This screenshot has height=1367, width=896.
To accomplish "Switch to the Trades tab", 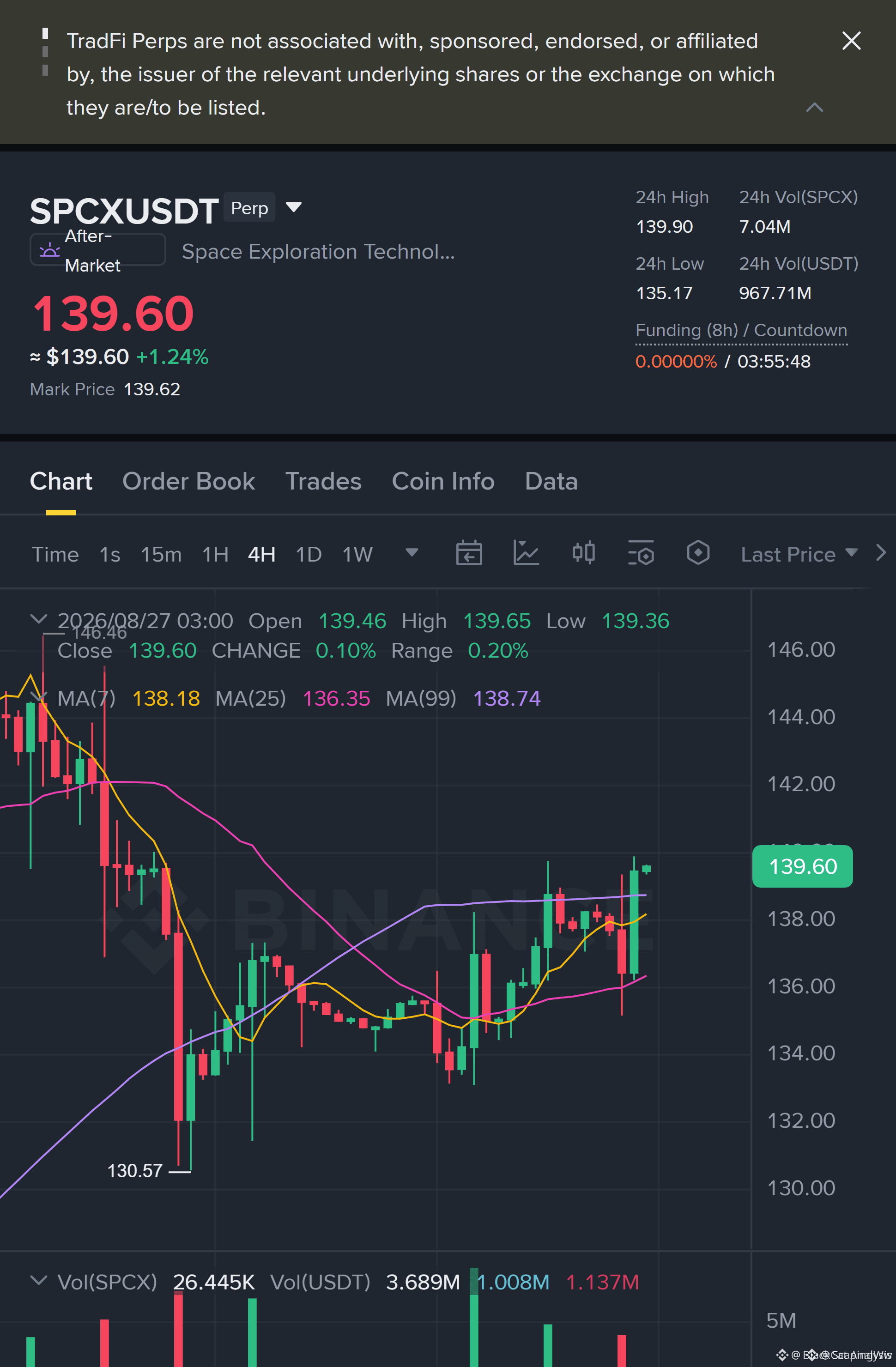I will (x=323, y=481).
